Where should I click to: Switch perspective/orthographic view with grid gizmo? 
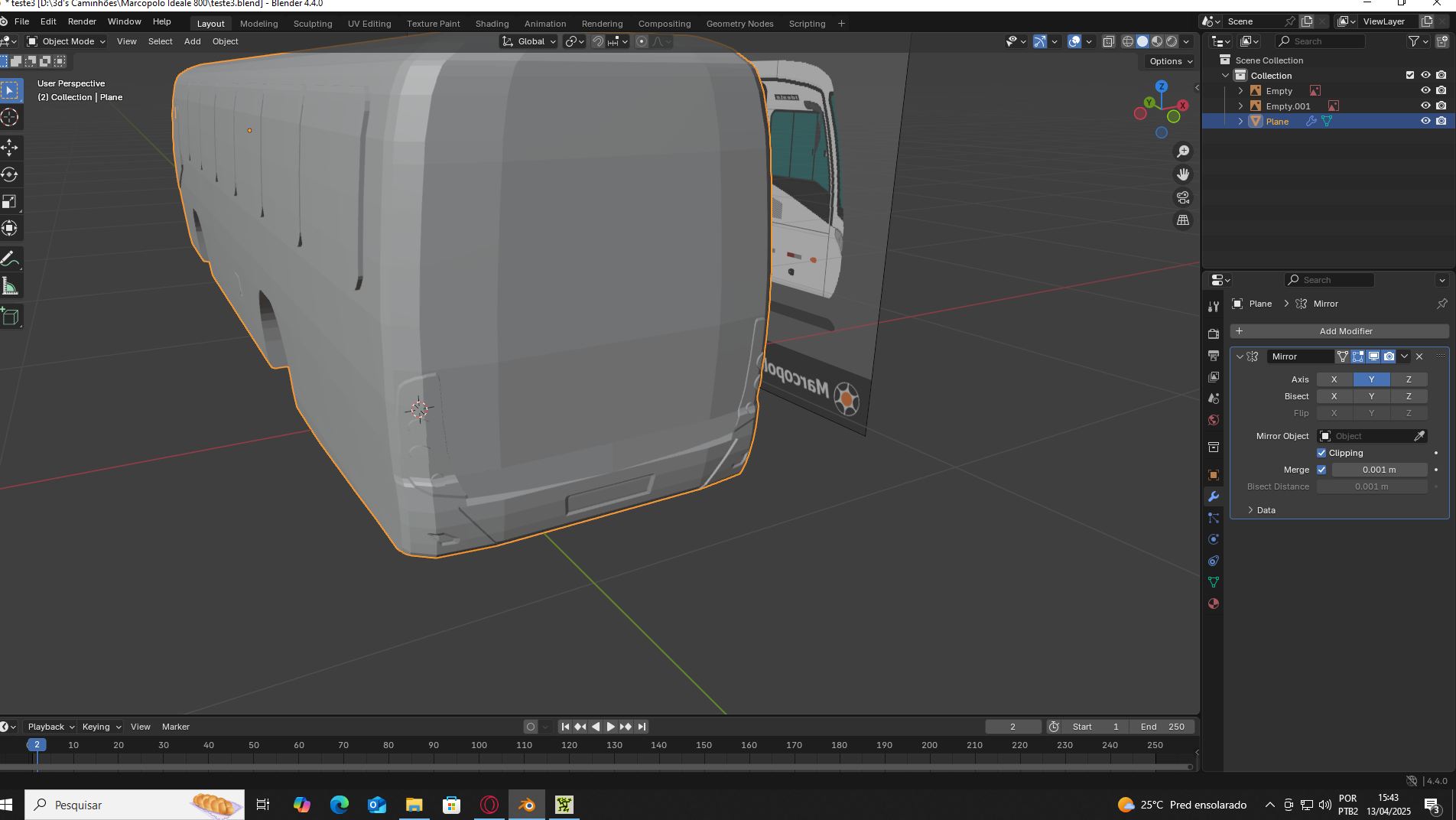pyautogui.click(x=1183, y=220)
